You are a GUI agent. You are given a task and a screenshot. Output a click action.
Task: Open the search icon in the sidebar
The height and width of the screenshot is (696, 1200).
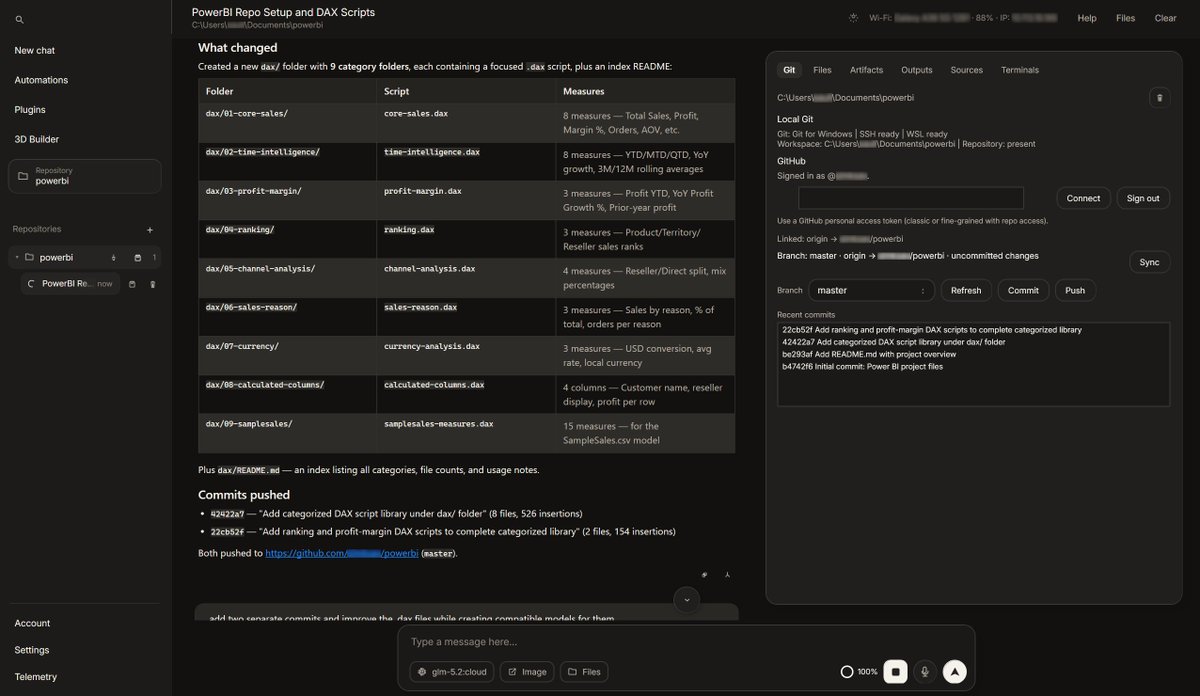[x=20, y=19]
